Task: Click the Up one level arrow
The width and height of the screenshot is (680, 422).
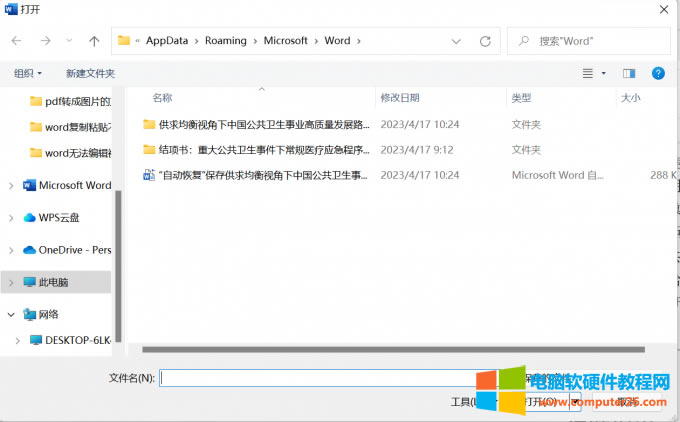Action: (94, 41)
